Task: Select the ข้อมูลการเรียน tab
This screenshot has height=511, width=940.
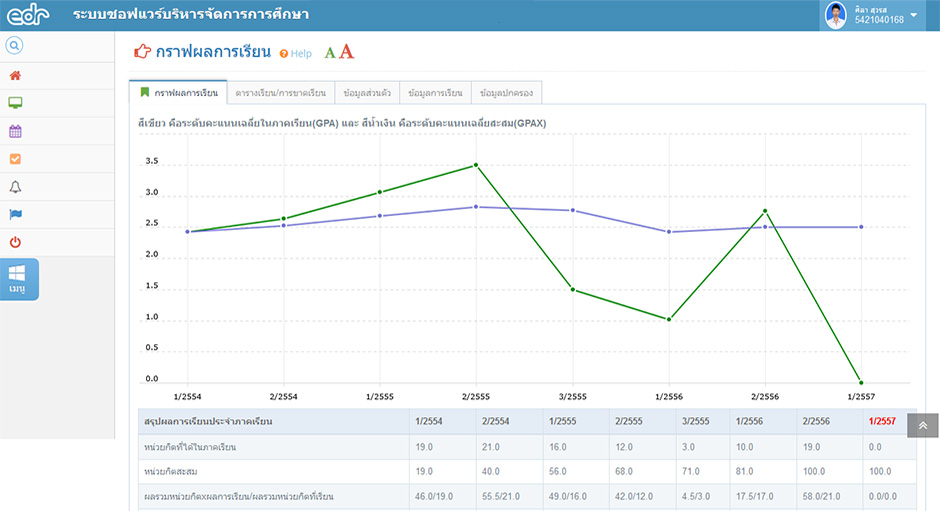Action: pos(435,93)
